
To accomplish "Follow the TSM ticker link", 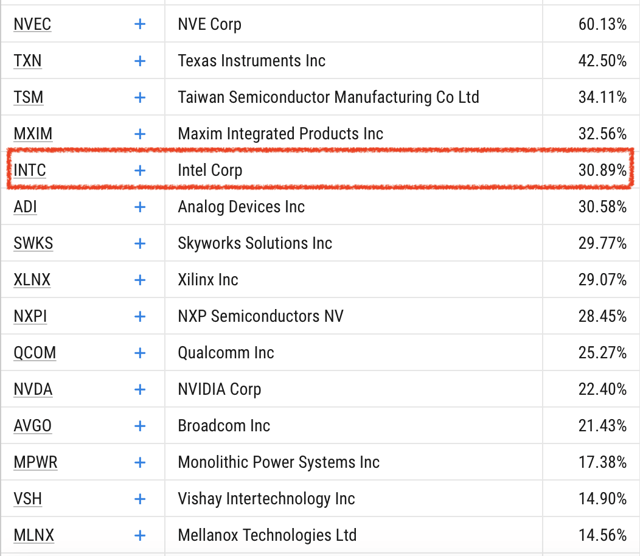I will tap(28, 97).
